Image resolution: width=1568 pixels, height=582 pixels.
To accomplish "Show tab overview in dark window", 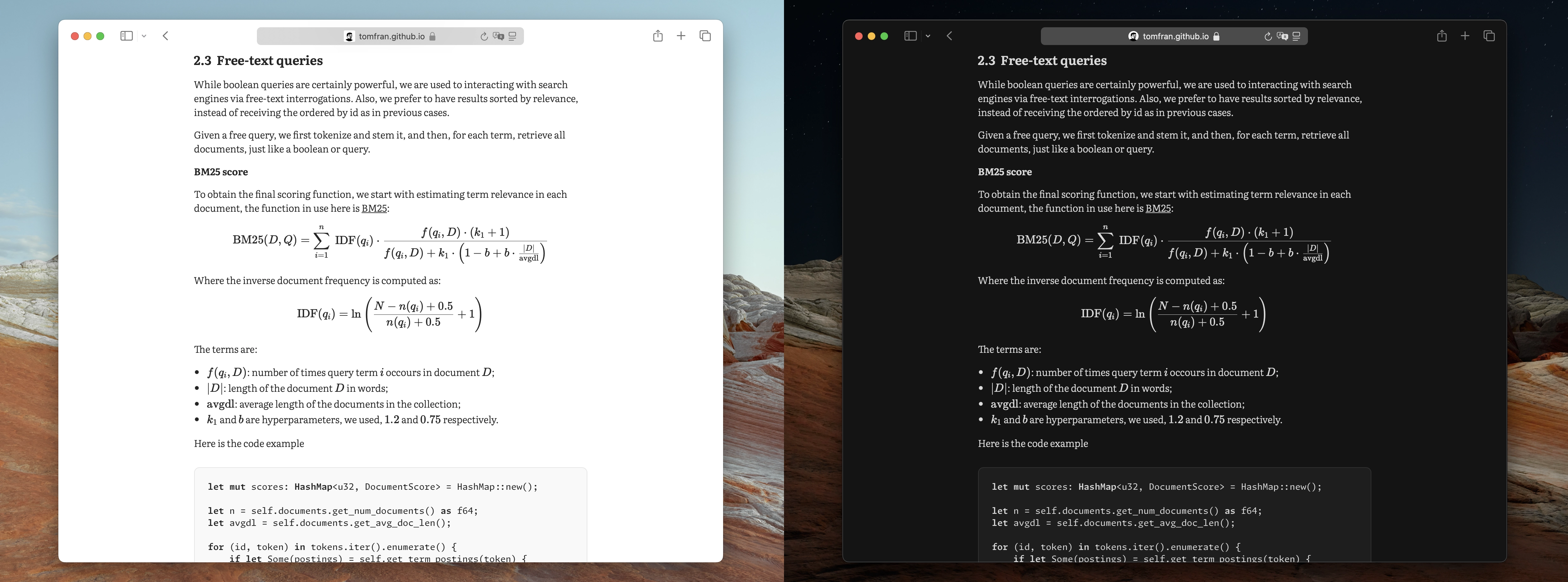I will tap(1489, 36).
